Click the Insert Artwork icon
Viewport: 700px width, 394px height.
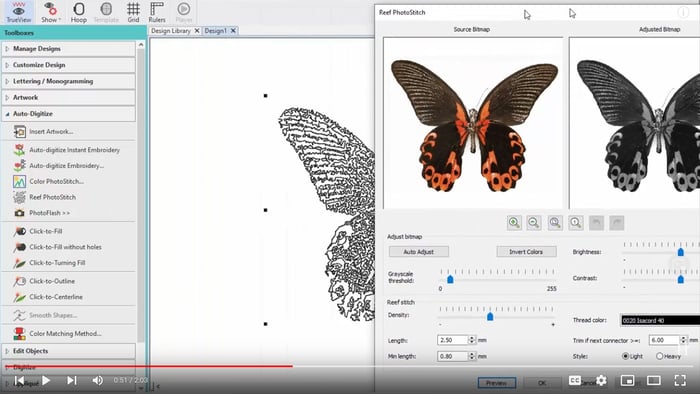click(19, 132)
